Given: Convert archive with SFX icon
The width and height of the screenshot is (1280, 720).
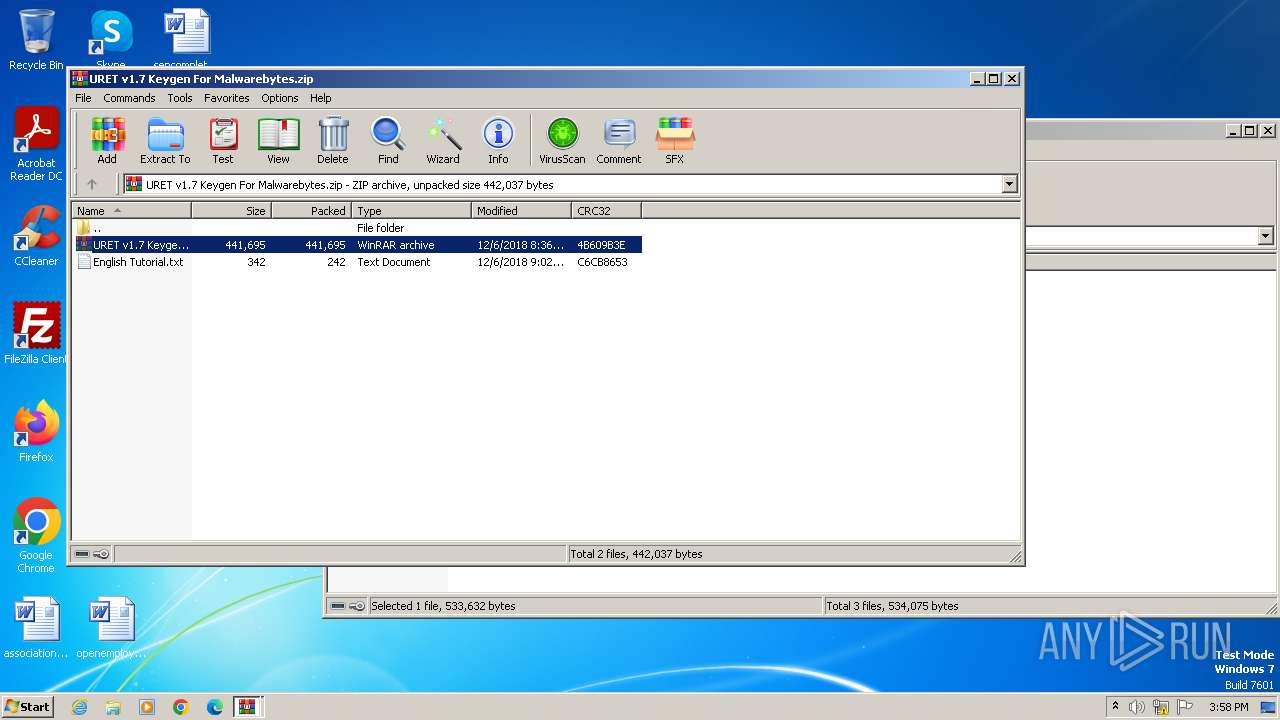Looking at the screenshot, I should [675, 140].
